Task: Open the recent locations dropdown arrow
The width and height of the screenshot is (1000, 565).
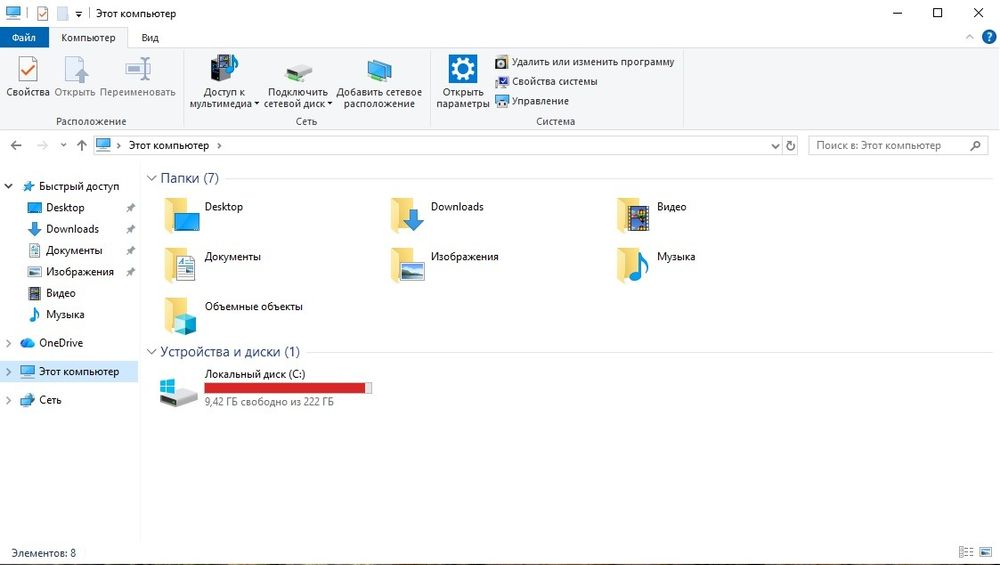Action: [63, 145]
